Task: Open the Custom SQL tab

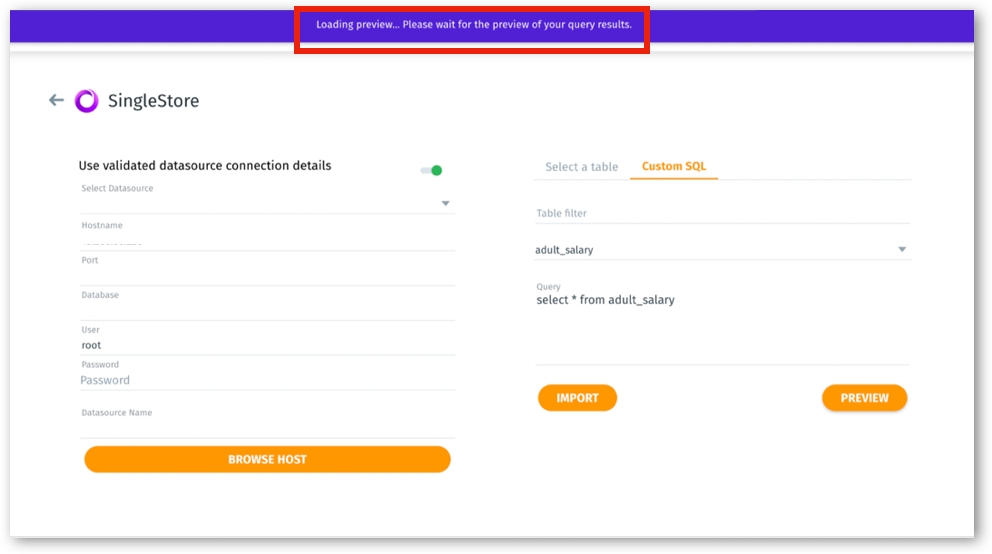Action: click(674, 167)
